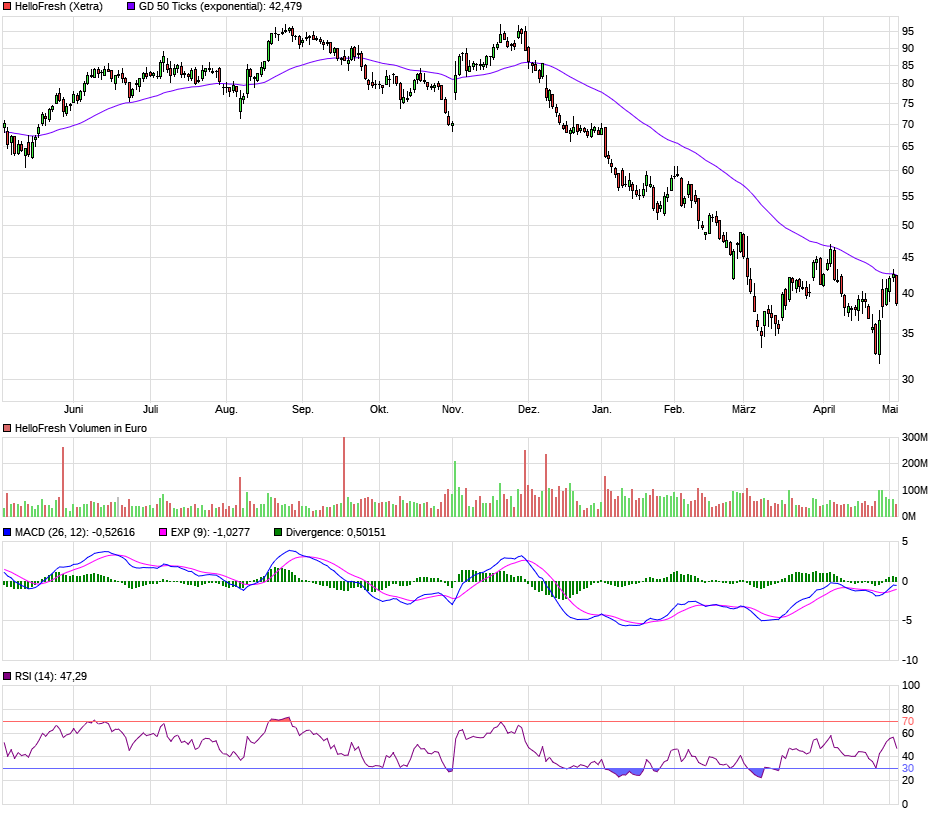This screenshot has height=814, width=940.
Task: Click the 'Juni' month label on time axis
Action: click(73, 409)
